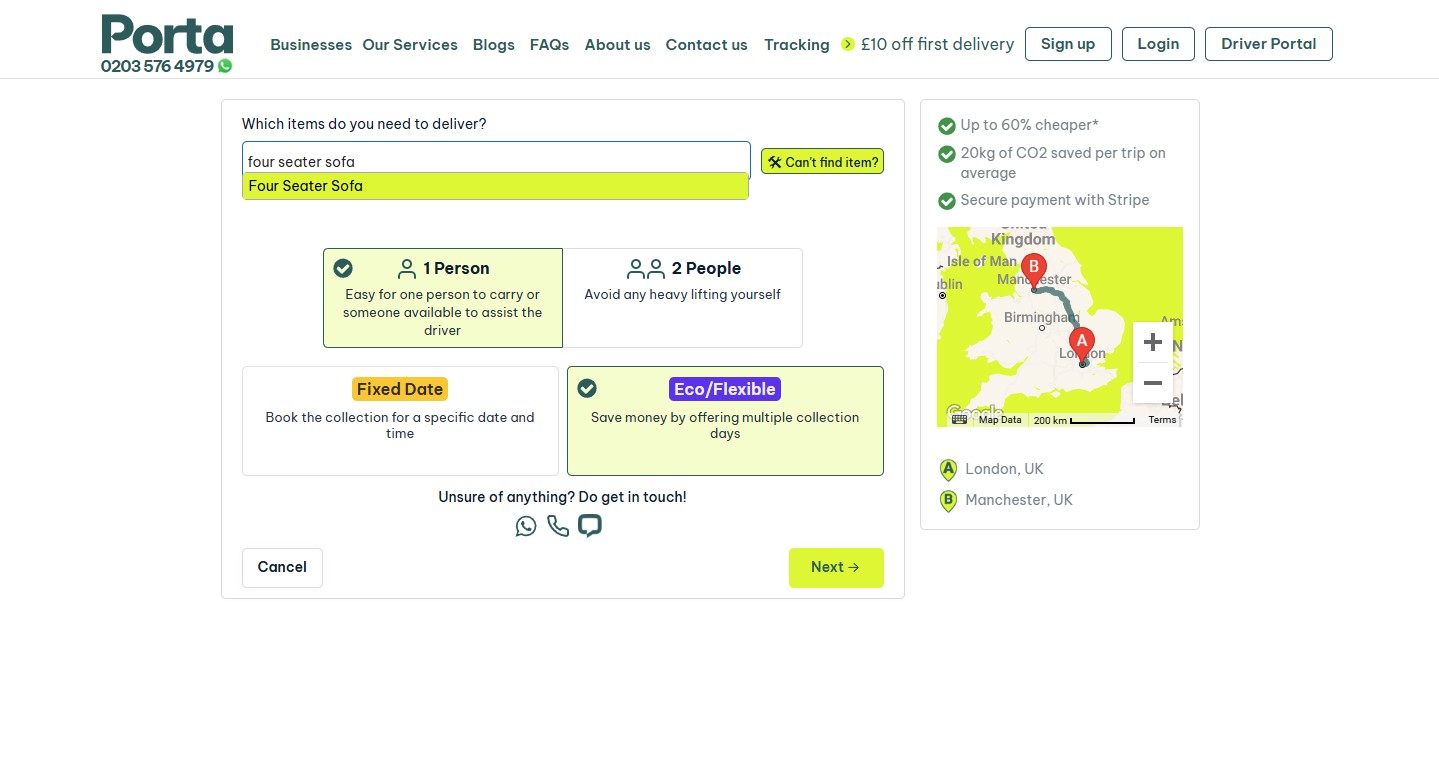Viewport: 1439px width, 768px height.
Task: Zoom out on the map
Action: 1153,383
